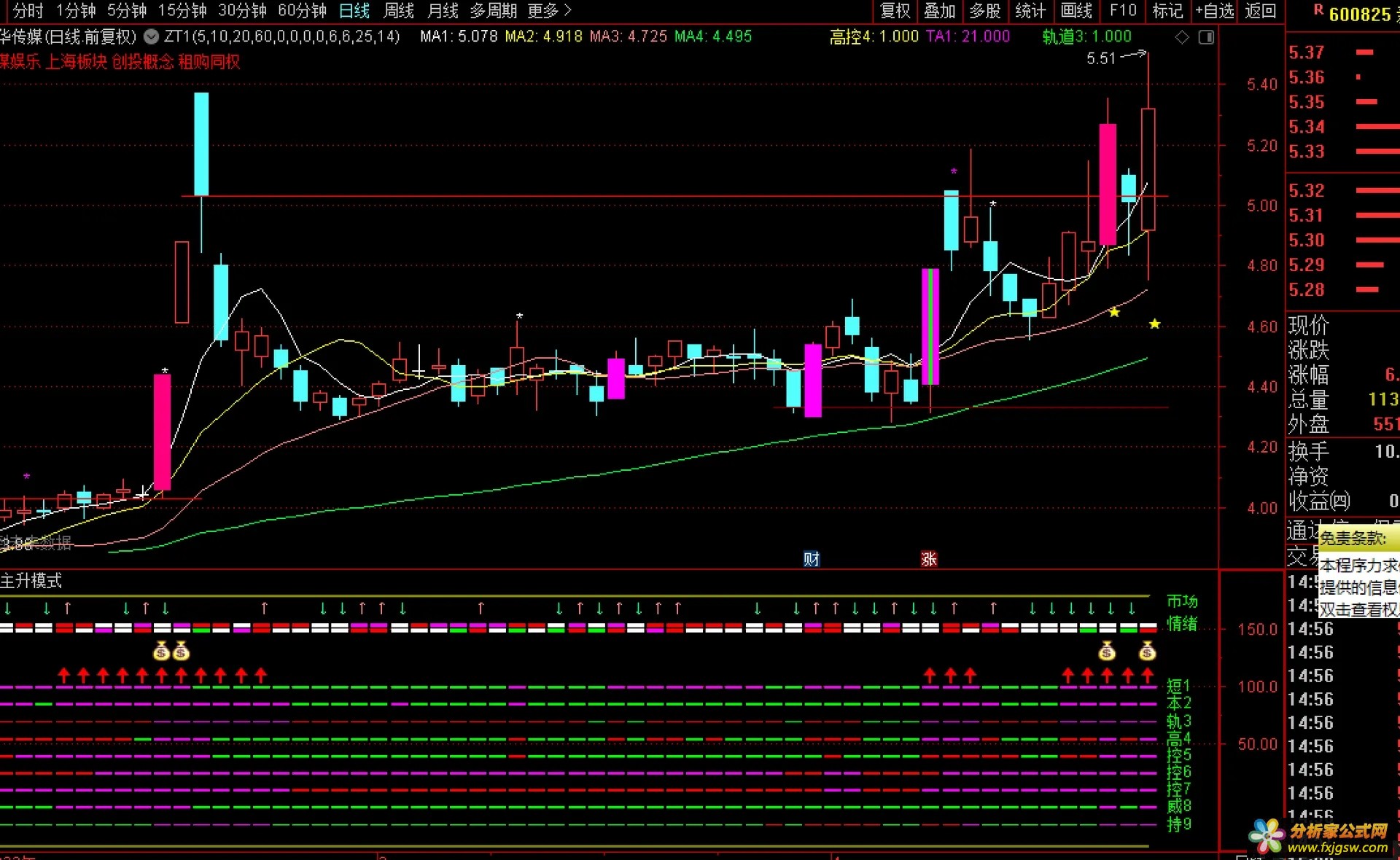Click the ZT1 indicator parameters text
This screenshot has width=1400, height=860.
click(281, 36)
